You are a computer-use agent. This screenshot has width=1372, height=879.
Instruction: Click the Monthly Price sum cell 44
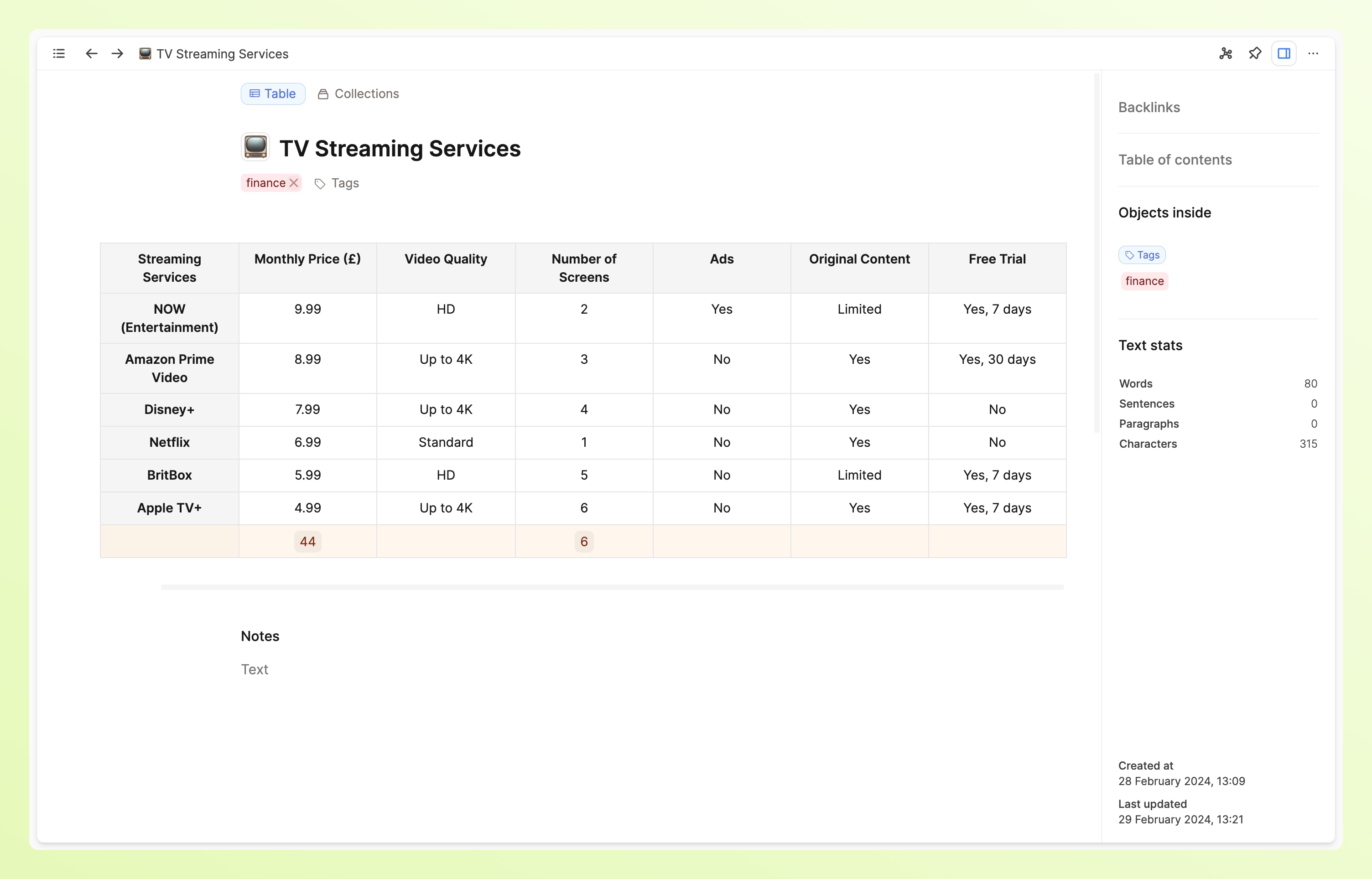(307, 542)
